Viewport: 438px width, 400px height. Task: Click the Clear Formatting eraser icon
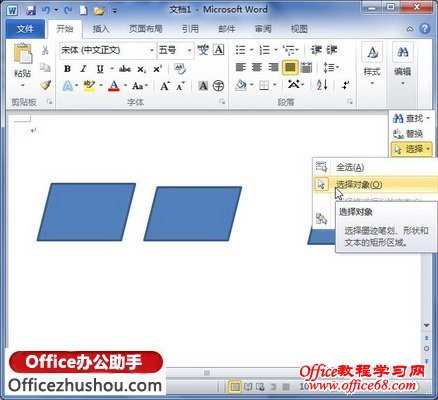pos(180,69)
